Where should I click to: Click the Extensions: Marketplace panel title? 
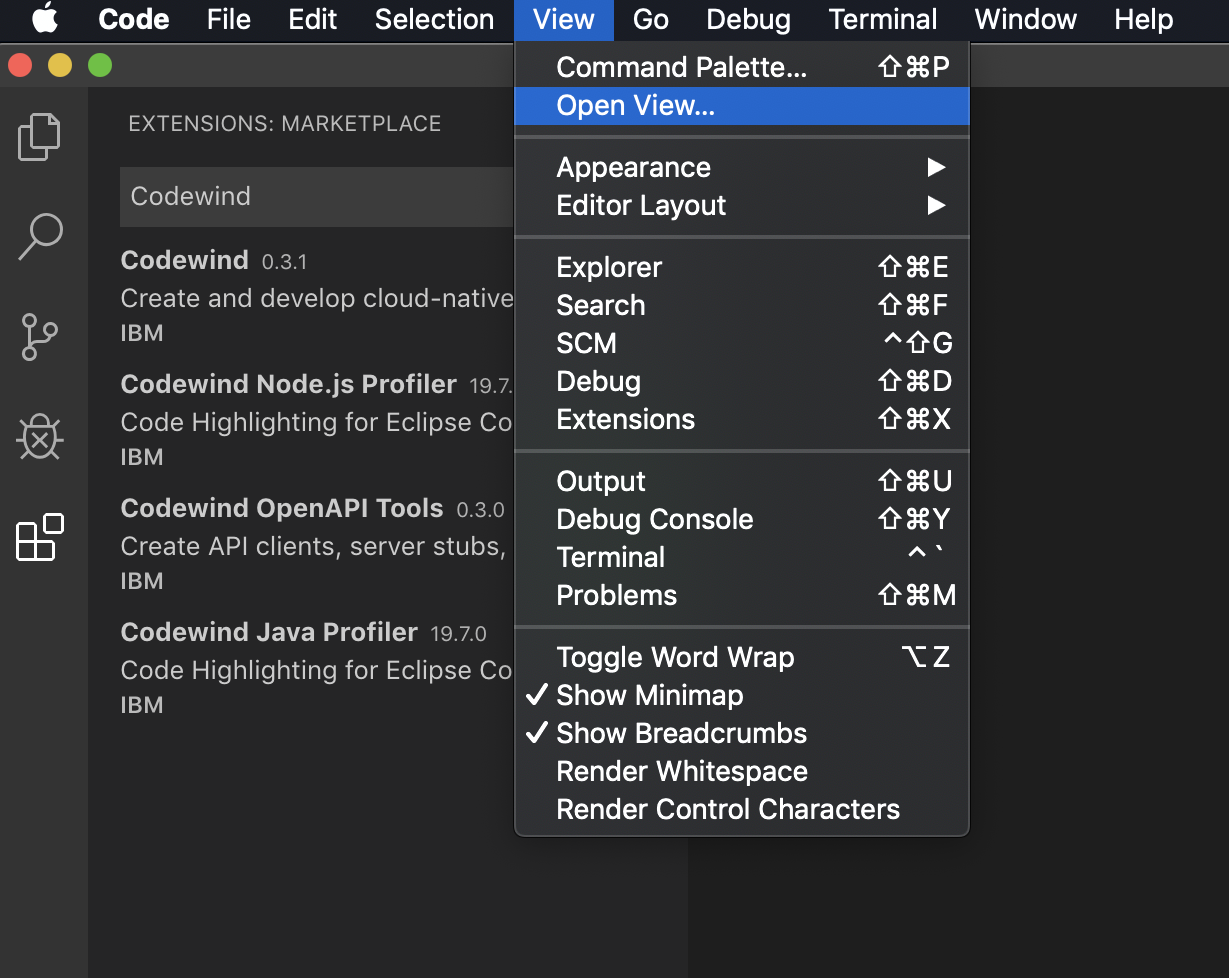(x=285, y=124)
